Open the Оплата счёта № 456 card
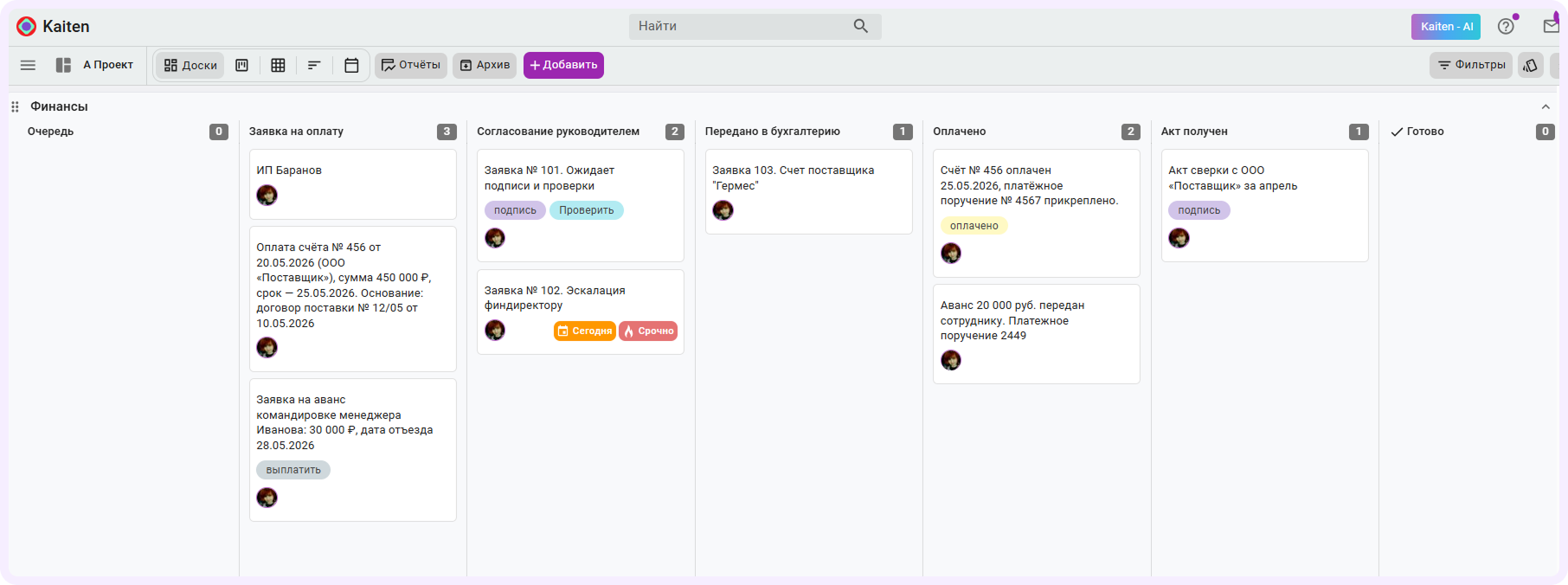The width and height of the screenshot is (1568, 585). point(353,299)
